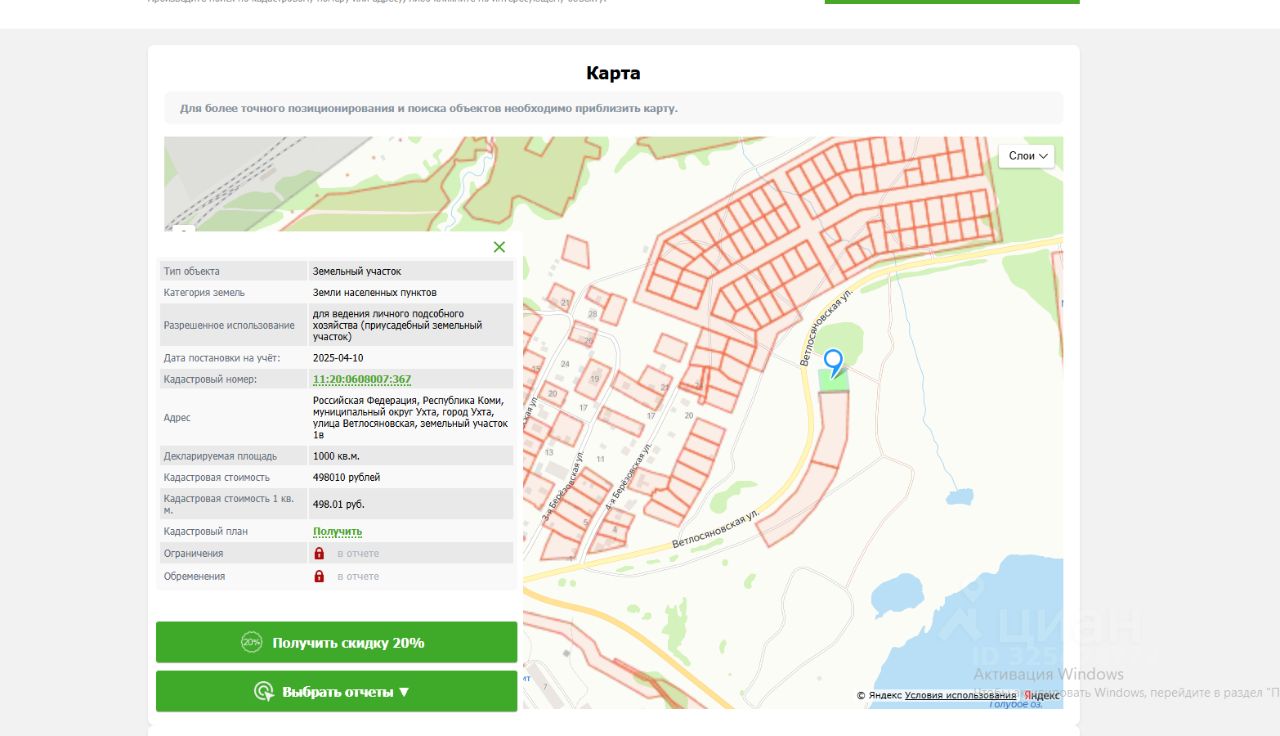This screenshot has height=736, width=1280.
Task: Click the per-meter value 498.01 руб.
Action: (339, 504)
